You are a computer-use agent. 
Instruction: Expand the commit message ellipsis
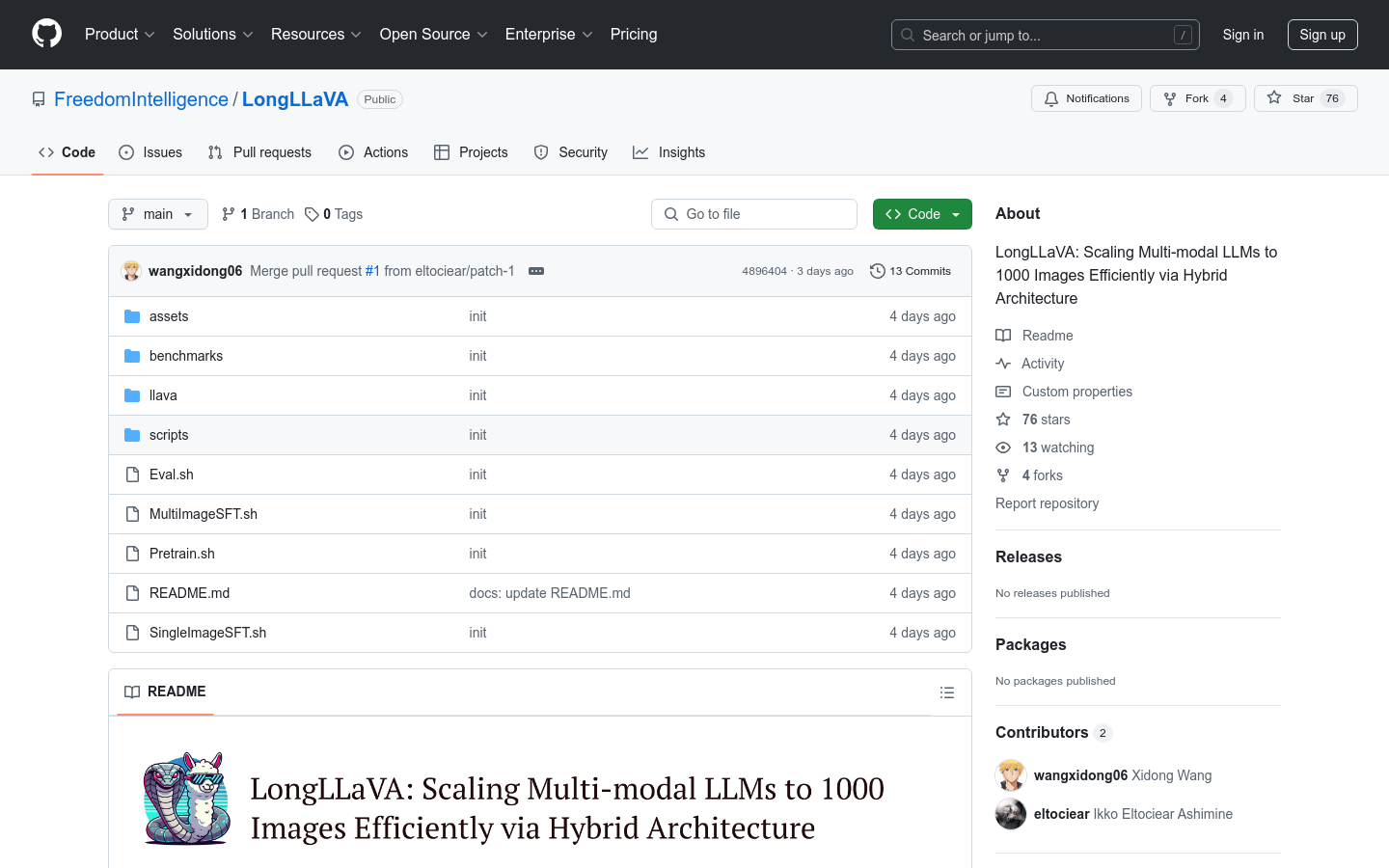click(x=536, y=271)
